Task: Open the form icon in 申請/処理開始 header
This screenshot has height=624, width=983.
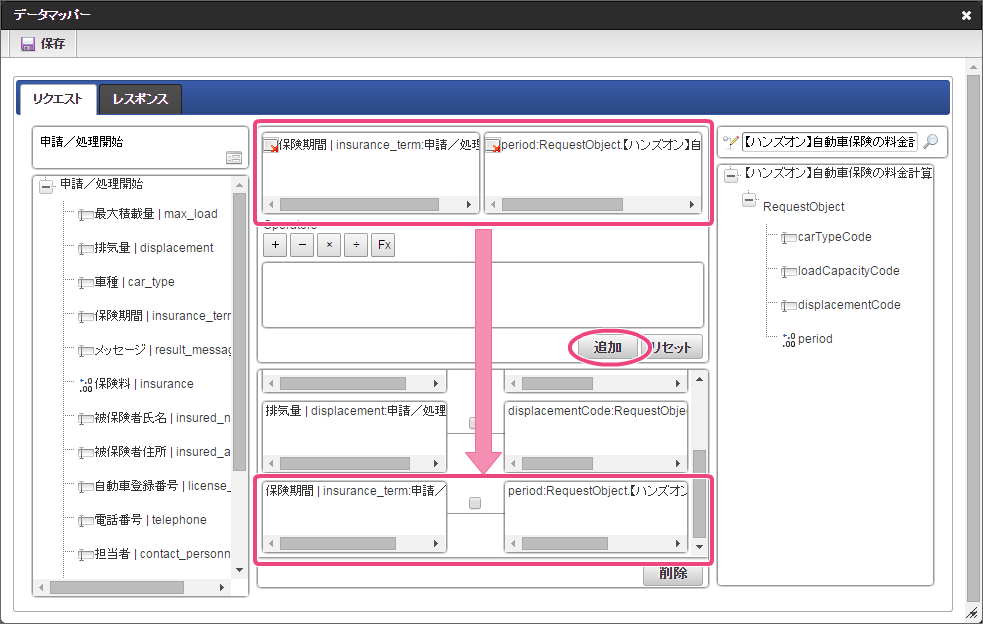Action: coord(234,157)
